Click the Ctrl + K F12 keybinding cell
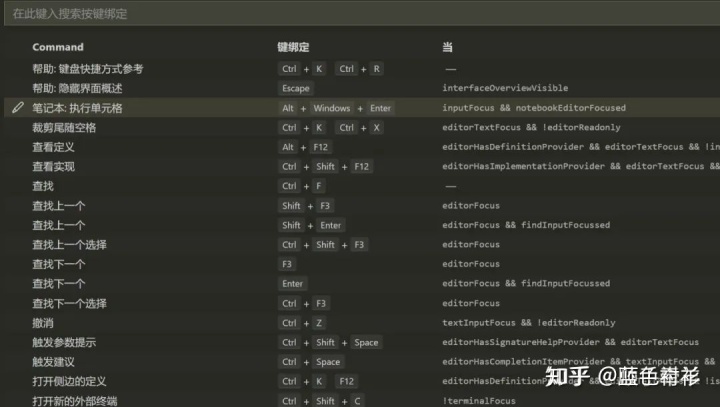The image size is (720, 407). coord(318,381)
